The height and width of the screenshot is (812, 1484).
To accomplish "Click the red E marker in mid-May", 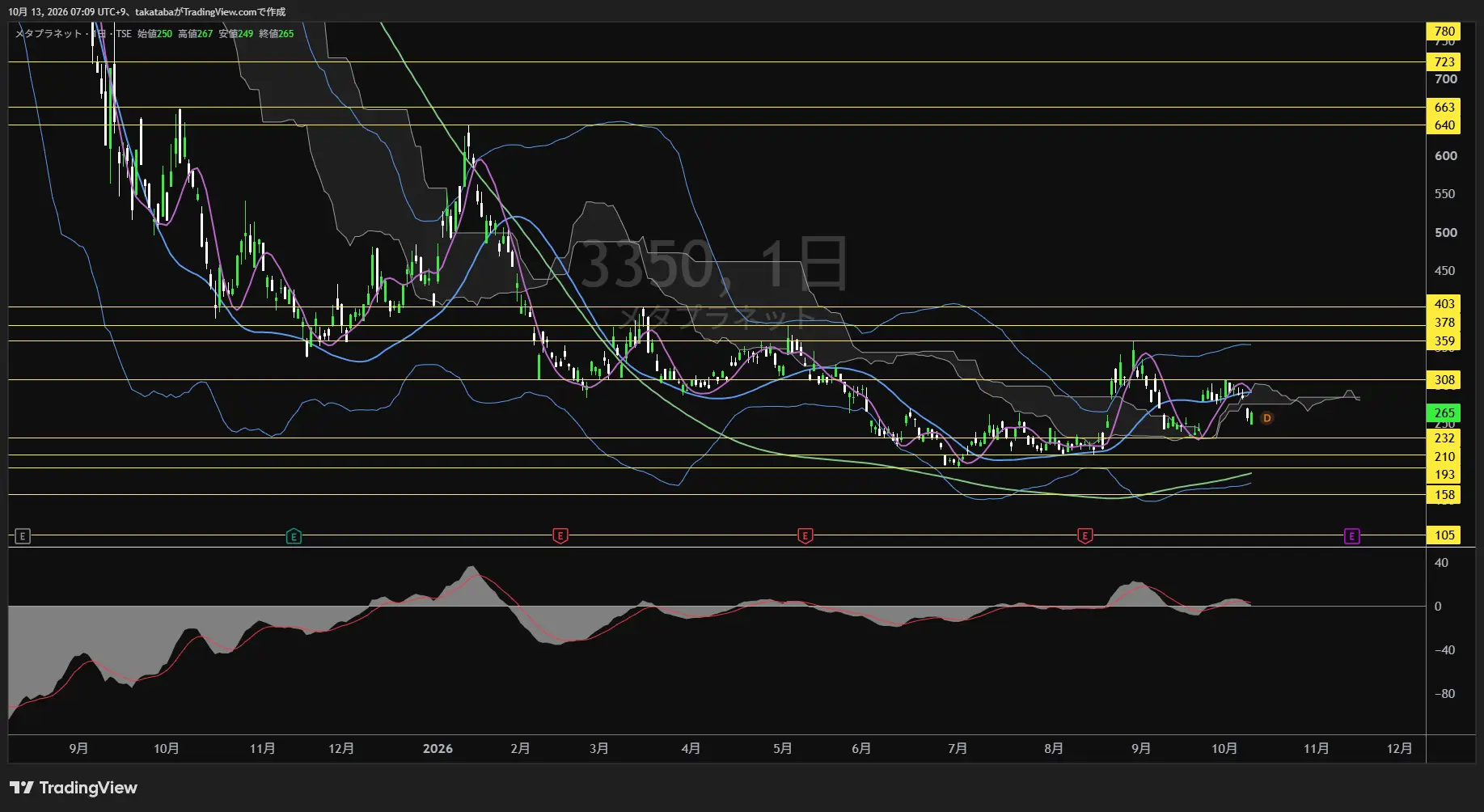I will (805, 536).
